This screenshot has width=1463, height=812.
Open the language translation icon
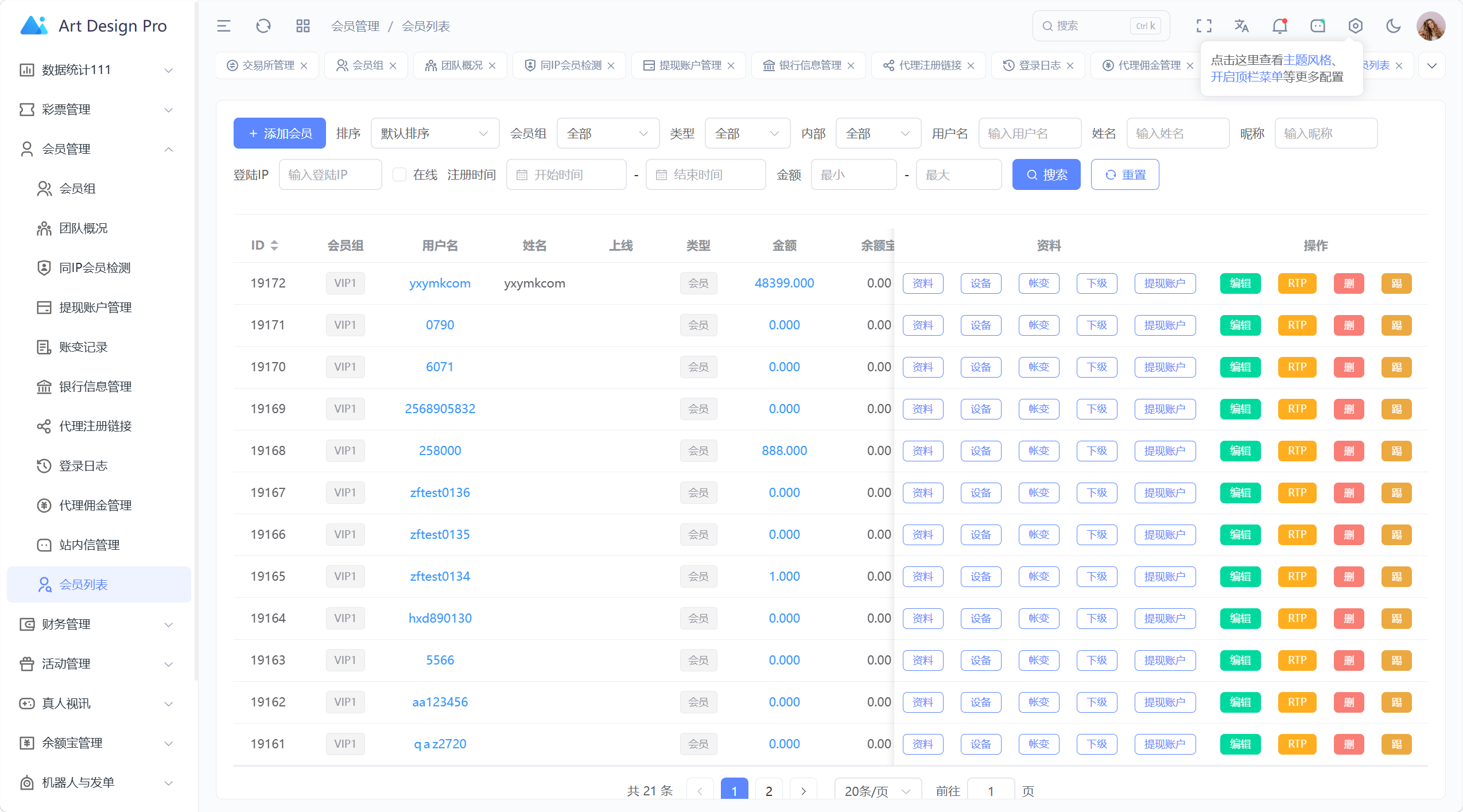click(x=1241, y=26)
